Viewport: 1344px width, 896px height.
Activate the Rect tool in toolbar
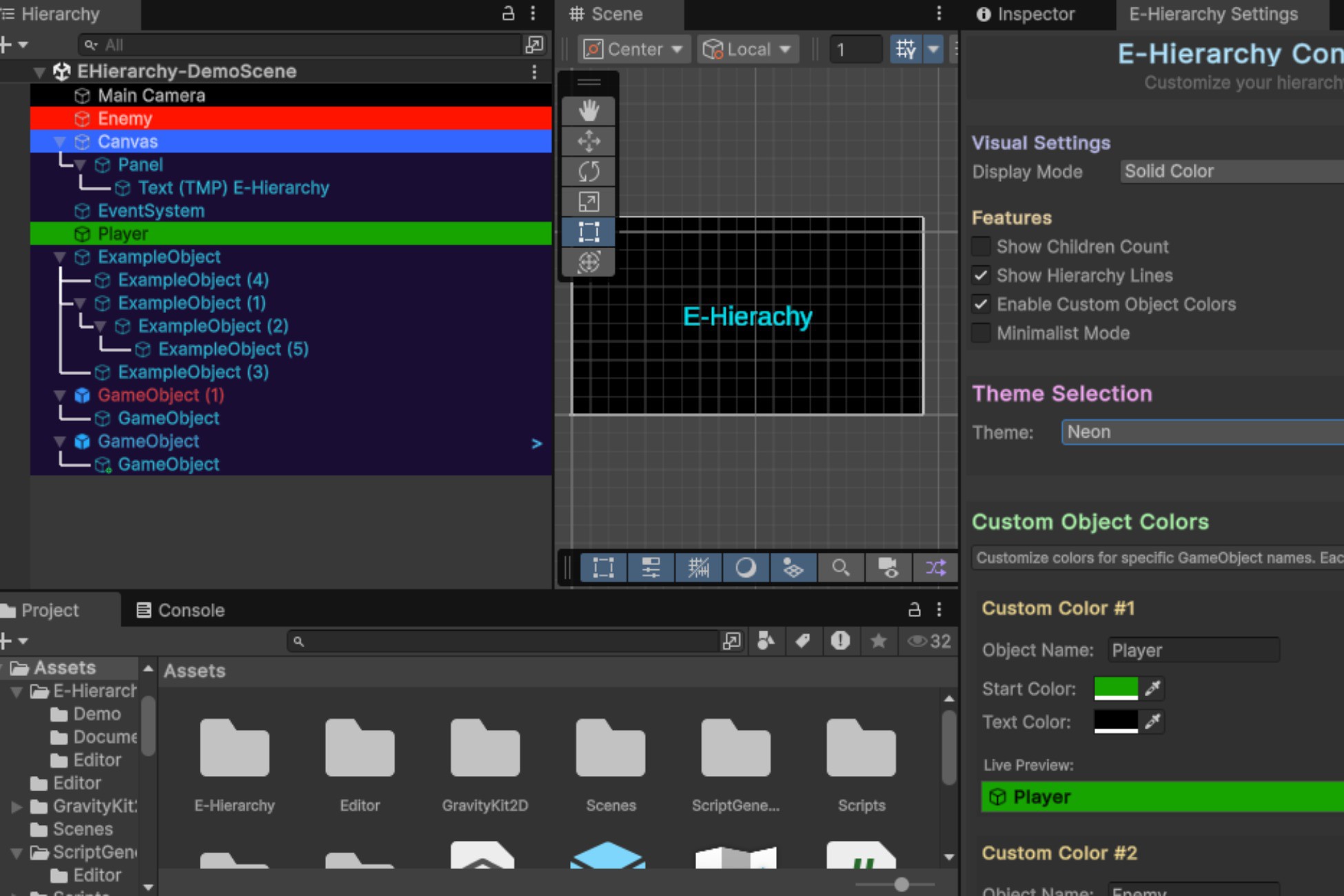[588, 232]
